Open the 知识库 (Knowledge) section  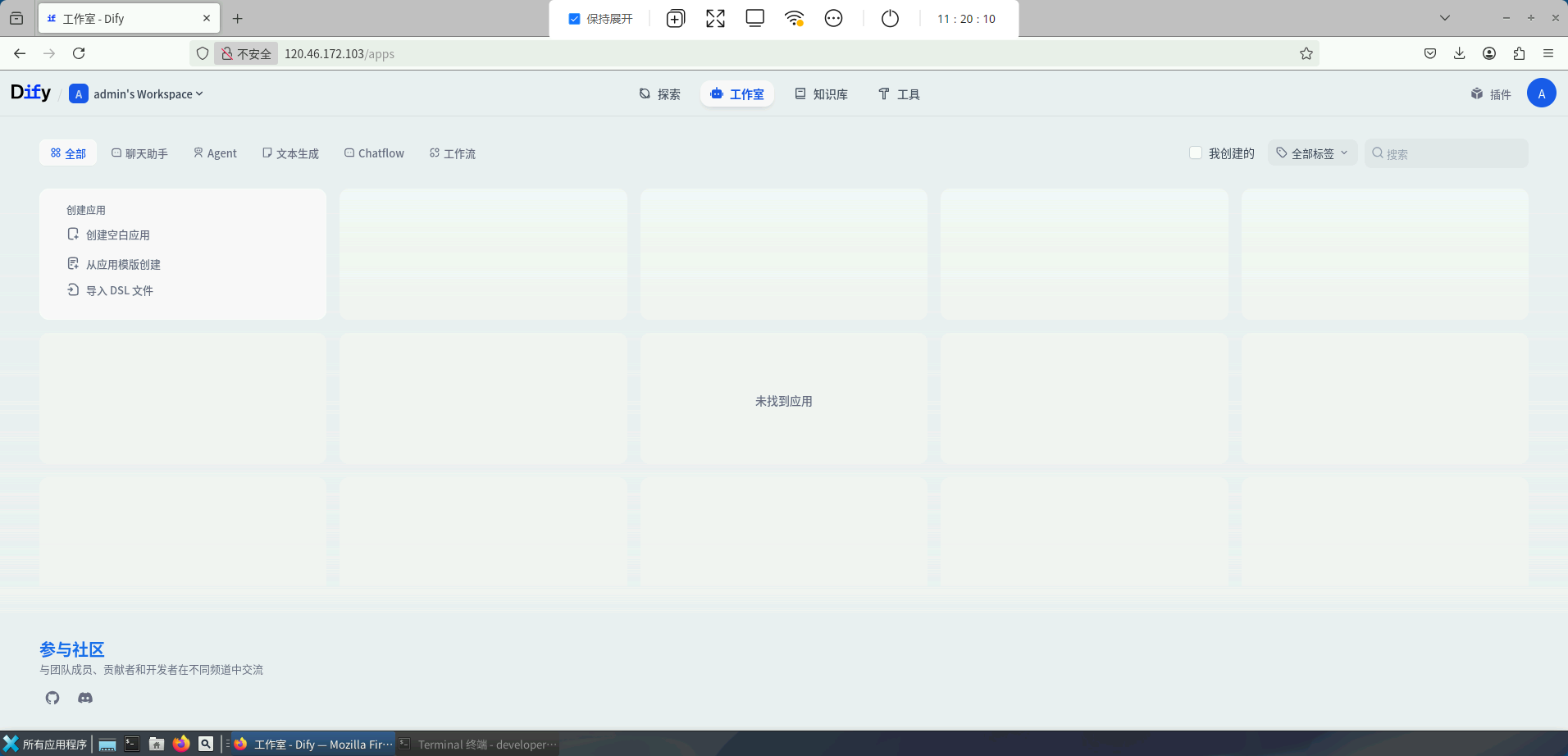(x=822, y=94)
